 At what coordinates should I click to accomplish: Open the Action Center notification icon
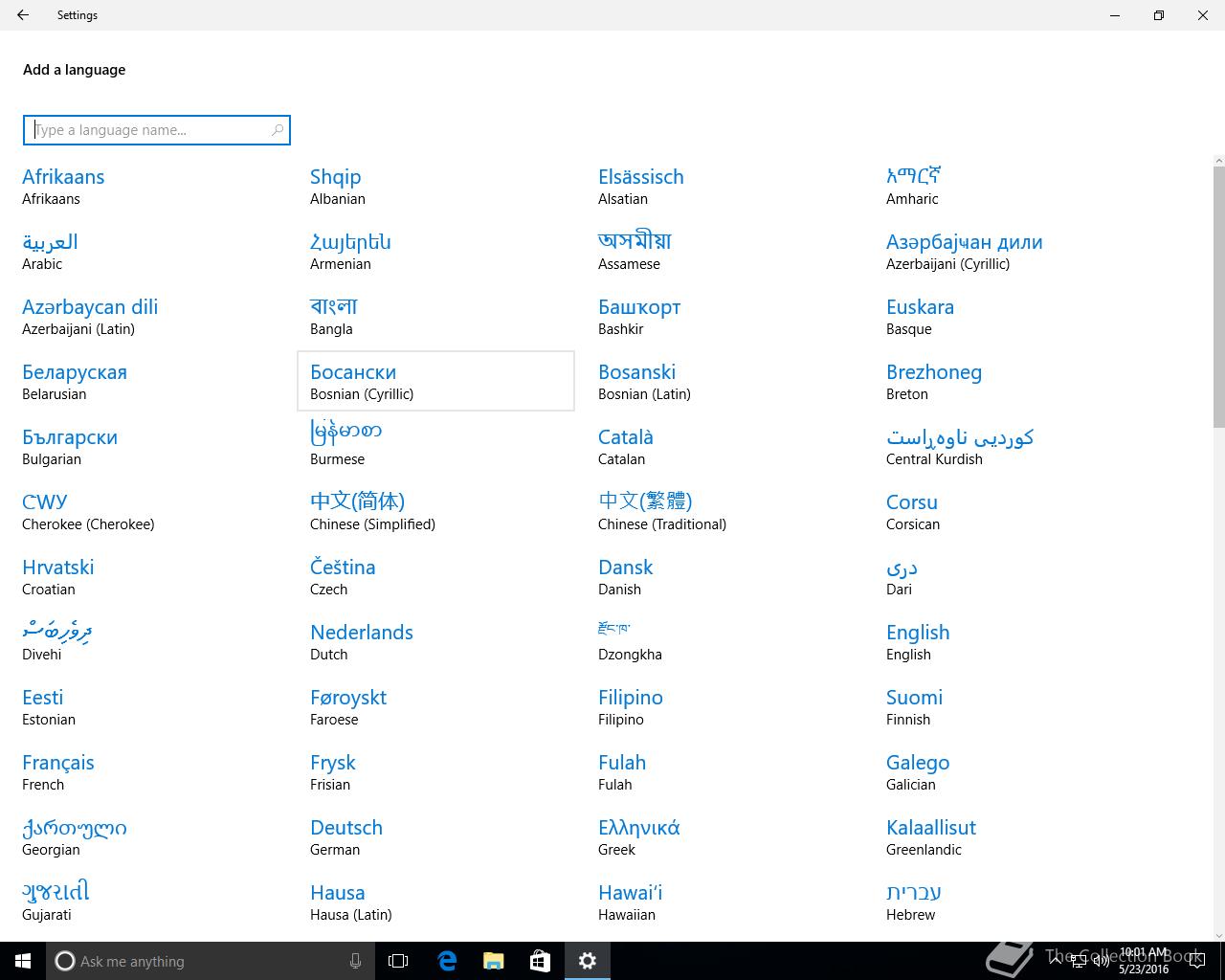[1197, 961]
